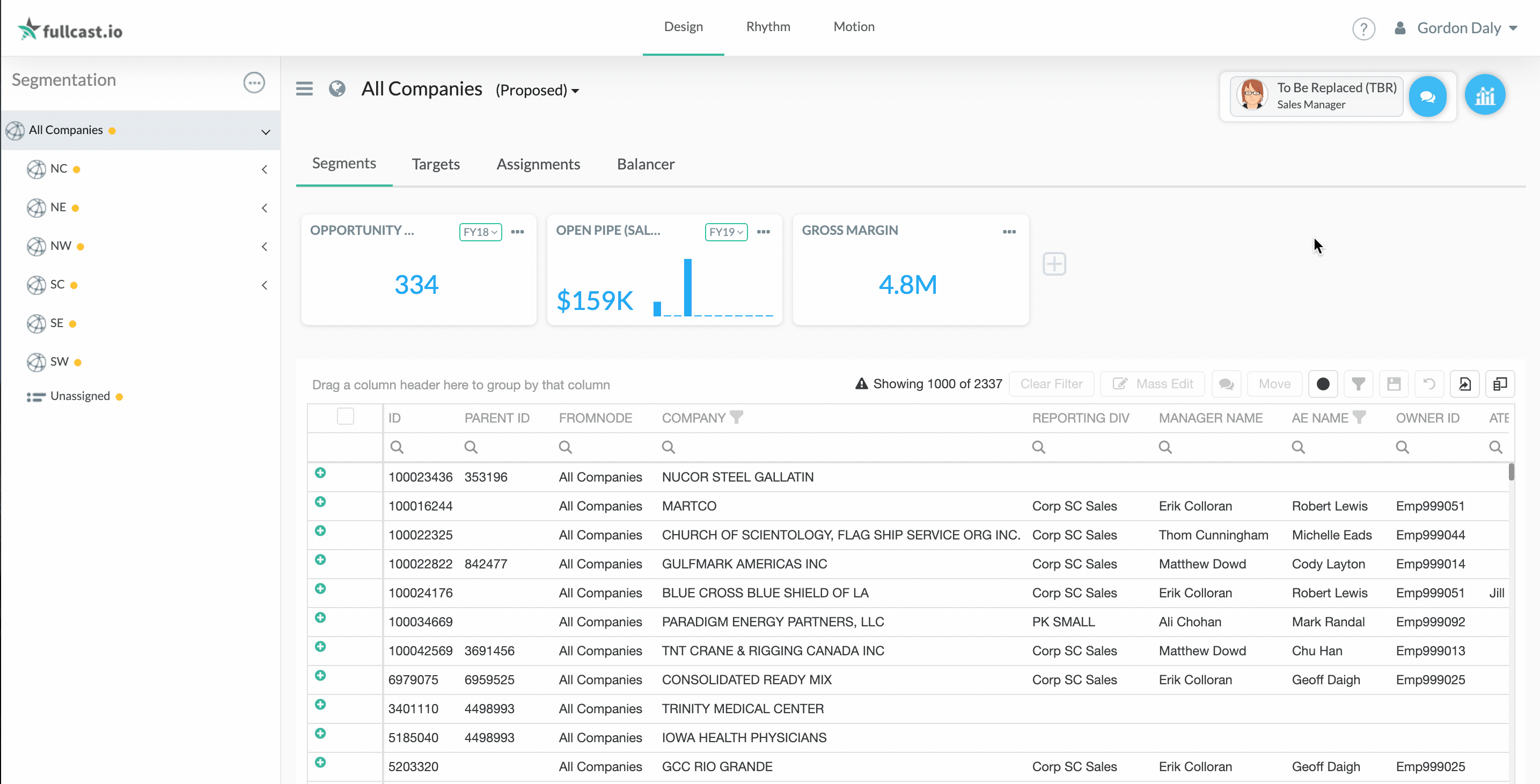Open the blue analytics chart button

tap(1484, 95)
